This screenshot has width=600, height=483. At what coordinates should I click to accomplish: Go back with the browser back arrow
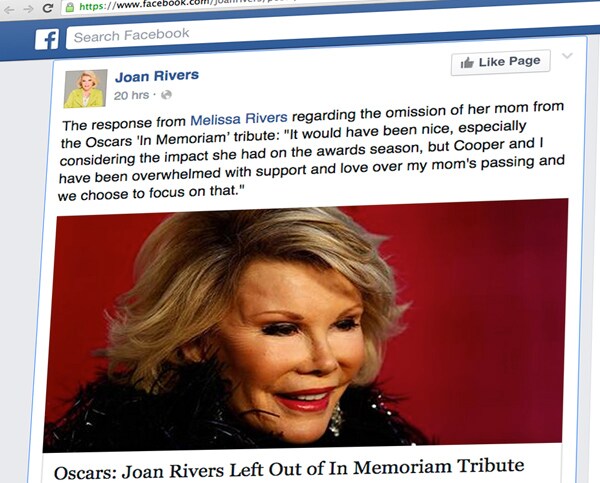[x=9, y=10]
